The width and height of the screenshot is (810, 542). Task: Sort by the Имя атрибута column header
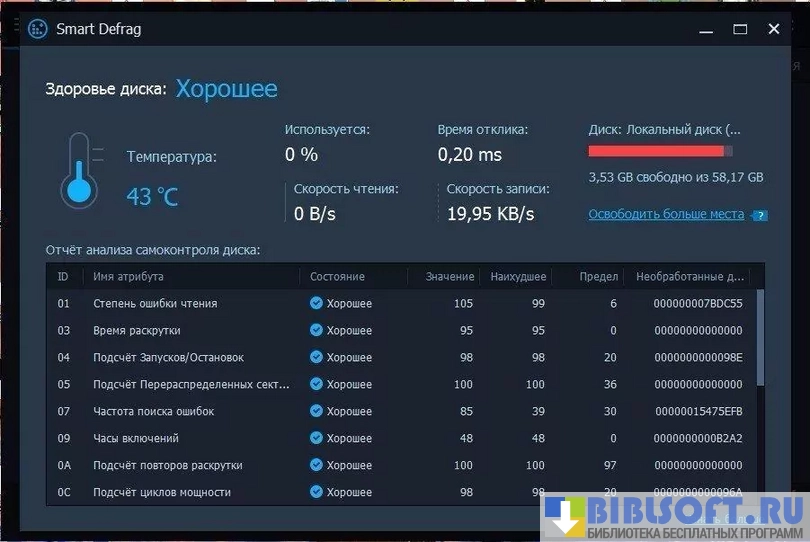(x=128, y=276)
